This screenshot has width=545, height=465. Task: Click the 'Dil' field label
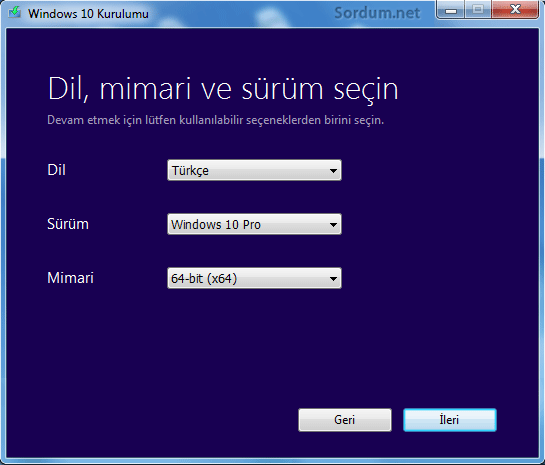click(56, 170)
